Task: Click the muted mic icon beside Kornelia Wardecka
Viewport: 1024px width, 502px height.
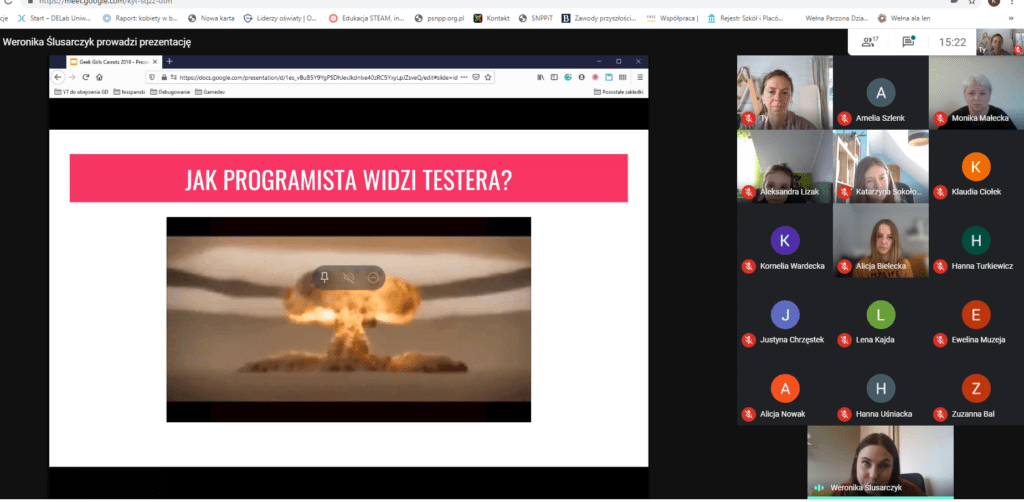Action: click(748, 266)
